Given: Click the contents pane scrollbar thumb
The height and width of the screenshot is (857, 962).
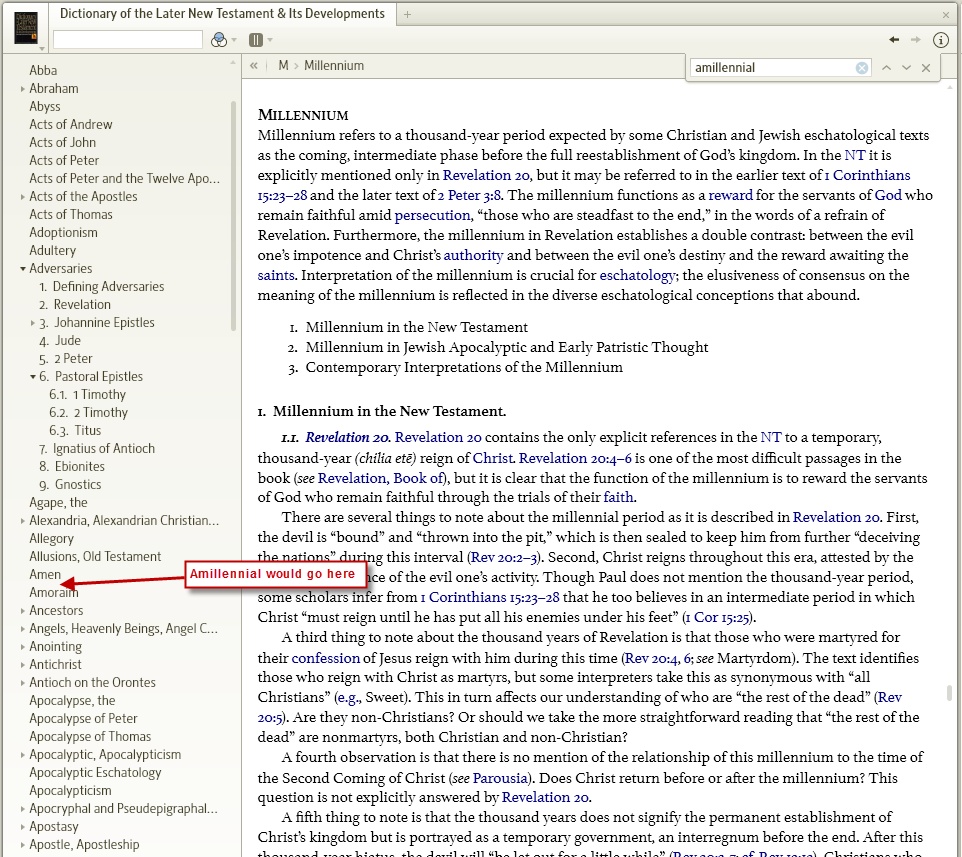Looking at the screenshot, I should pyautogui.click(x=233, y=215).
